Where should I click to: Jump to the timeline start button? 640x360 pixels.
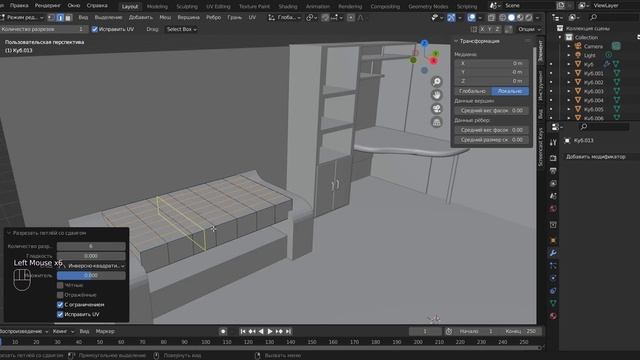click(243, 331)
